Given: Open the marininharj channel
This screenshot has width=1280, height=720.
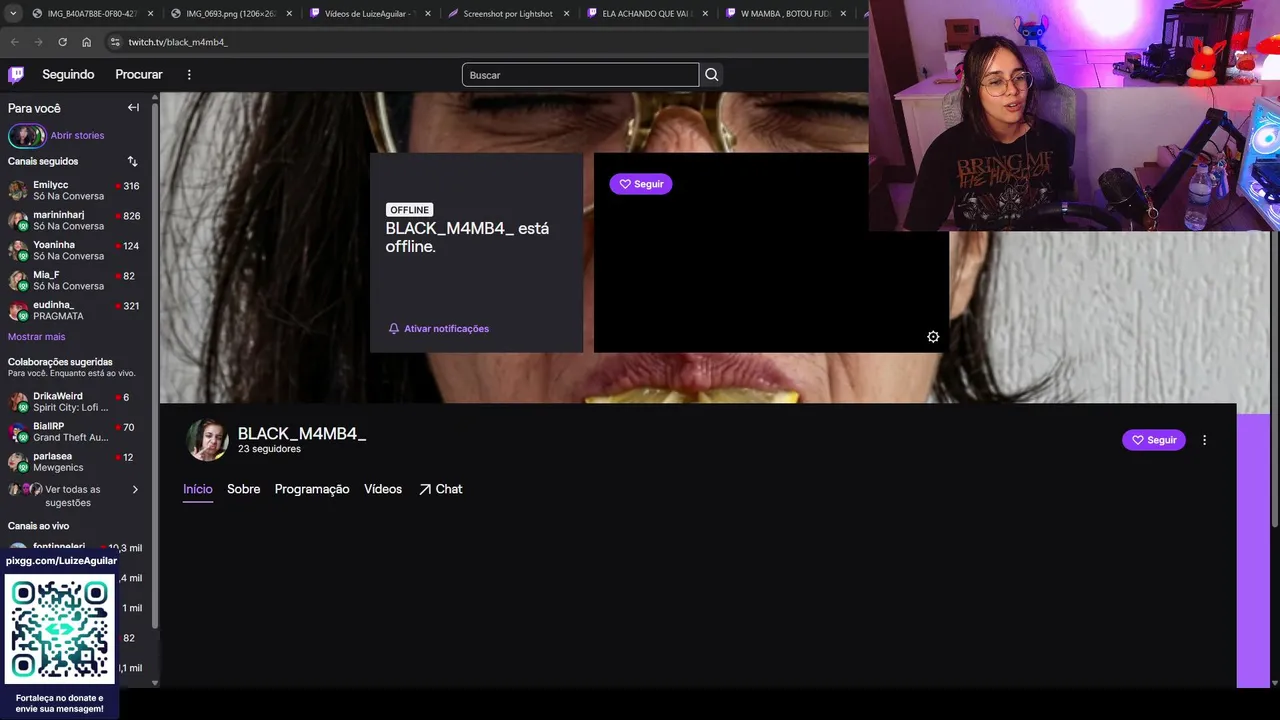Looking at the screenshot, I should (x=76, y=220).
